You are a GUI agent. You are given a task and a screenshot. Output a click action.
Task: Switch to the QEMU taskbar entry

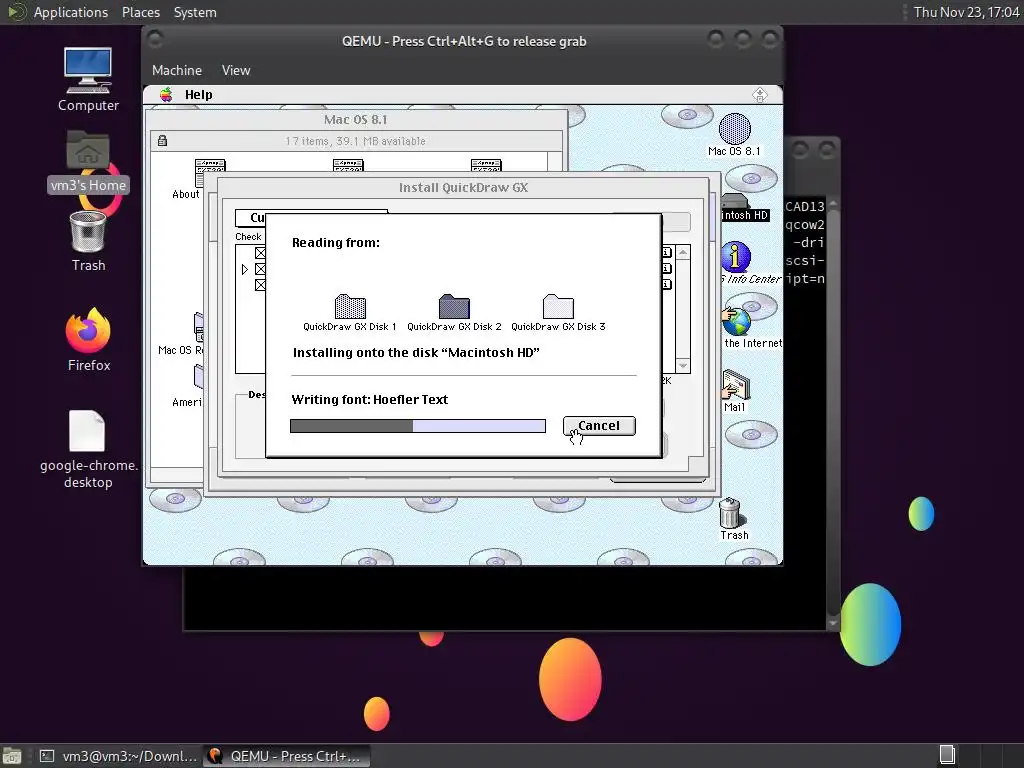(286, 756)
